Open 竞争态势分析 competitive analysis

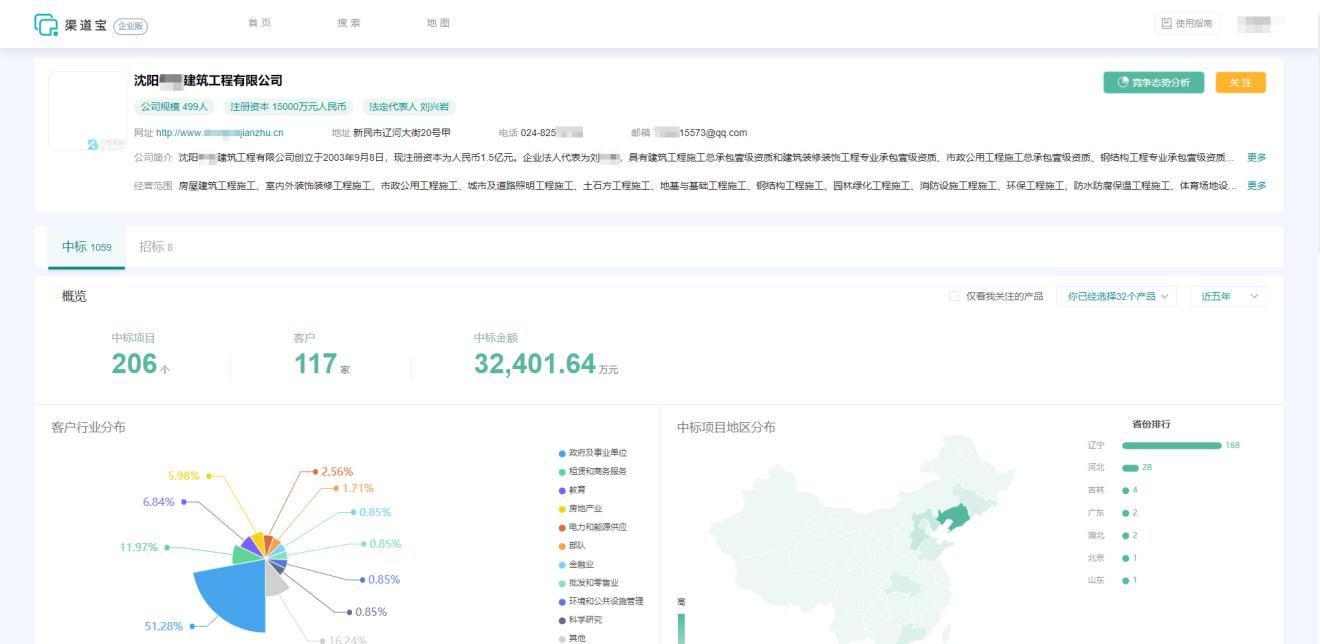[x=1154, y=82]
